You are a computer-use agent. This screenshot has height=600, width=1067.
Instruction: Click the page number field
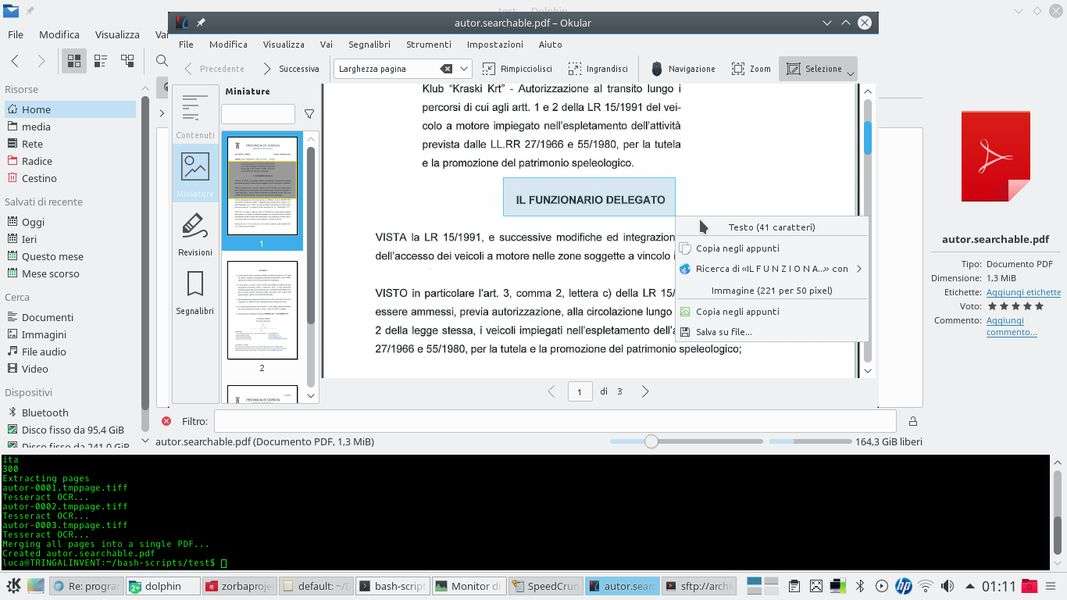click(x=580, y=391)
